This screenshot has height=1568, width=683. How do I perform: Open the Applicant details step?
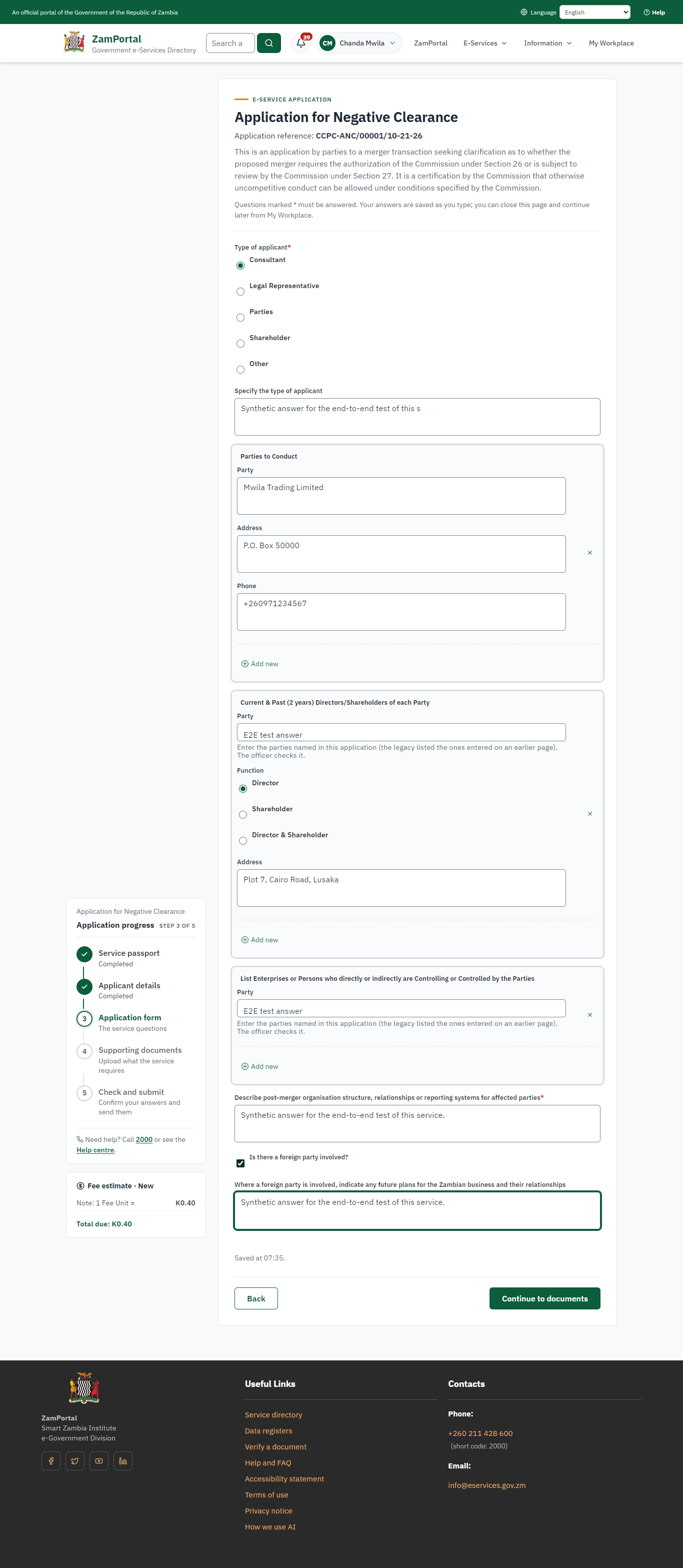[x=129, y=985]
